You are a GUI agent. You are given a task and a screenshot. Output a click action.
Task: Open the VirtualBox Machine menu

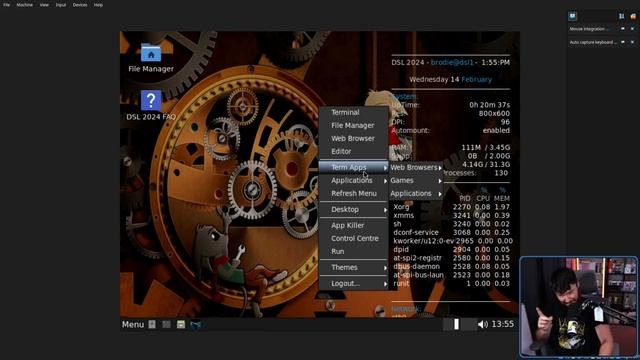(x=24, y=5)
